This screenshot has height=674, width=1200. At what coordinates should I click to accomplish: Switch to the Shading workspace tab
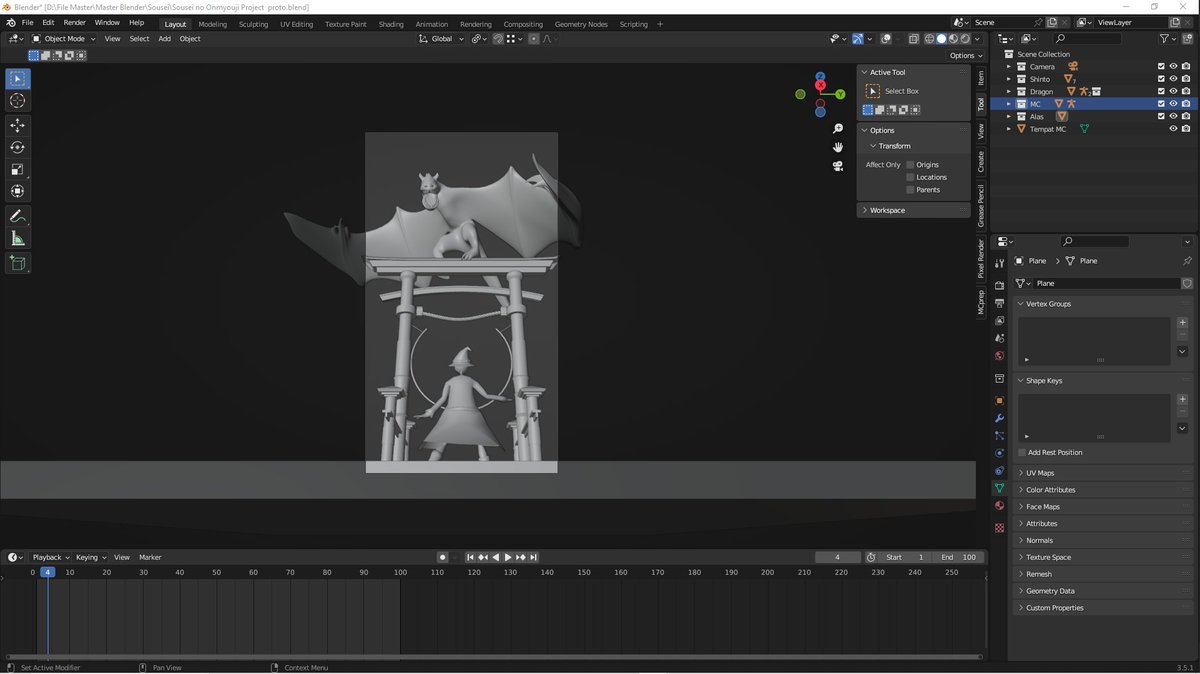coord(391,24)
